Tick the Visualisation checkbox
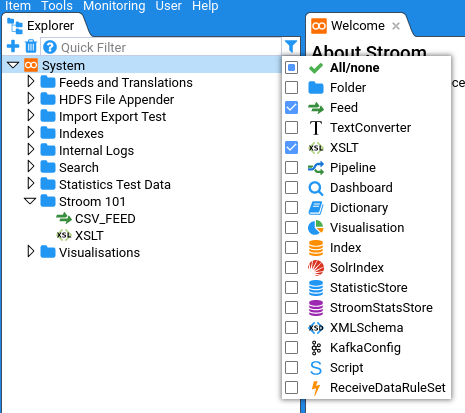This screenshot has height=413, width=465. pos(292,228)
